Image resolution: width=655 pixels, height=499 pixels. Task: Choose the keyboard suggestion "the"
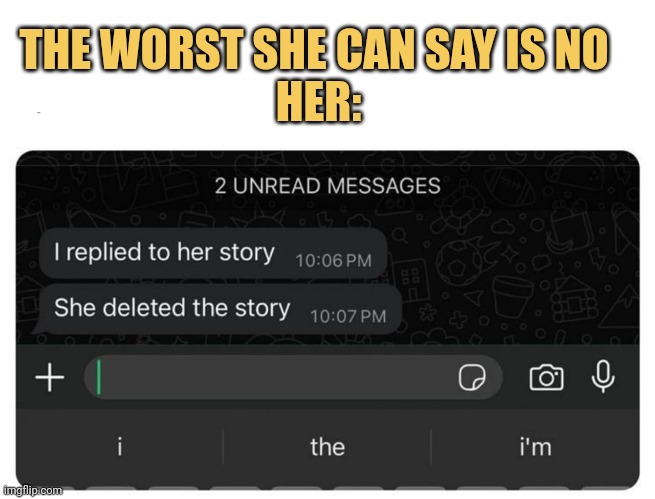click(328, 447)
